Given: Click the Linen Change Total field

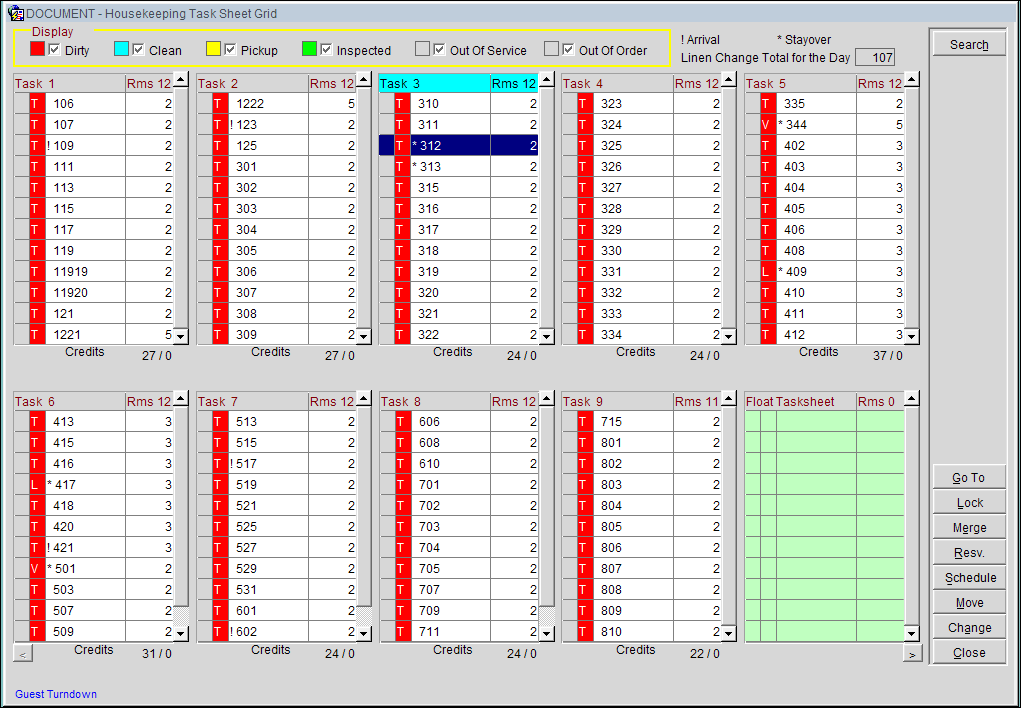Looking at the screenshot, I should pos(874,58).
